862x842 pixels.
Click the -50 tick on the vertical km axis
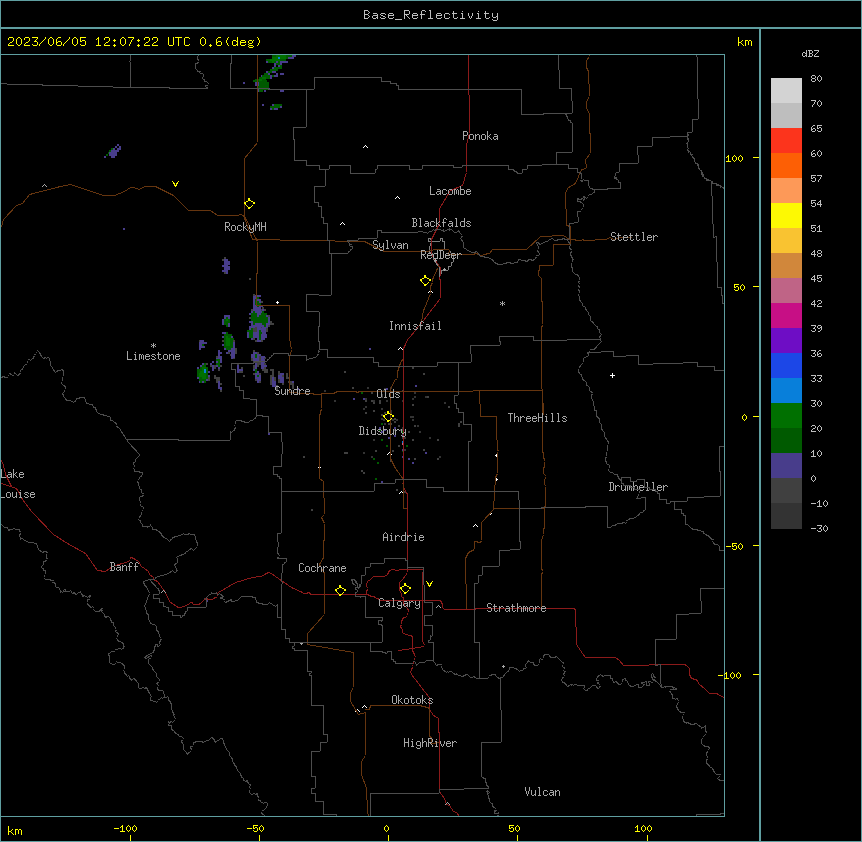(x=734, y=546)
